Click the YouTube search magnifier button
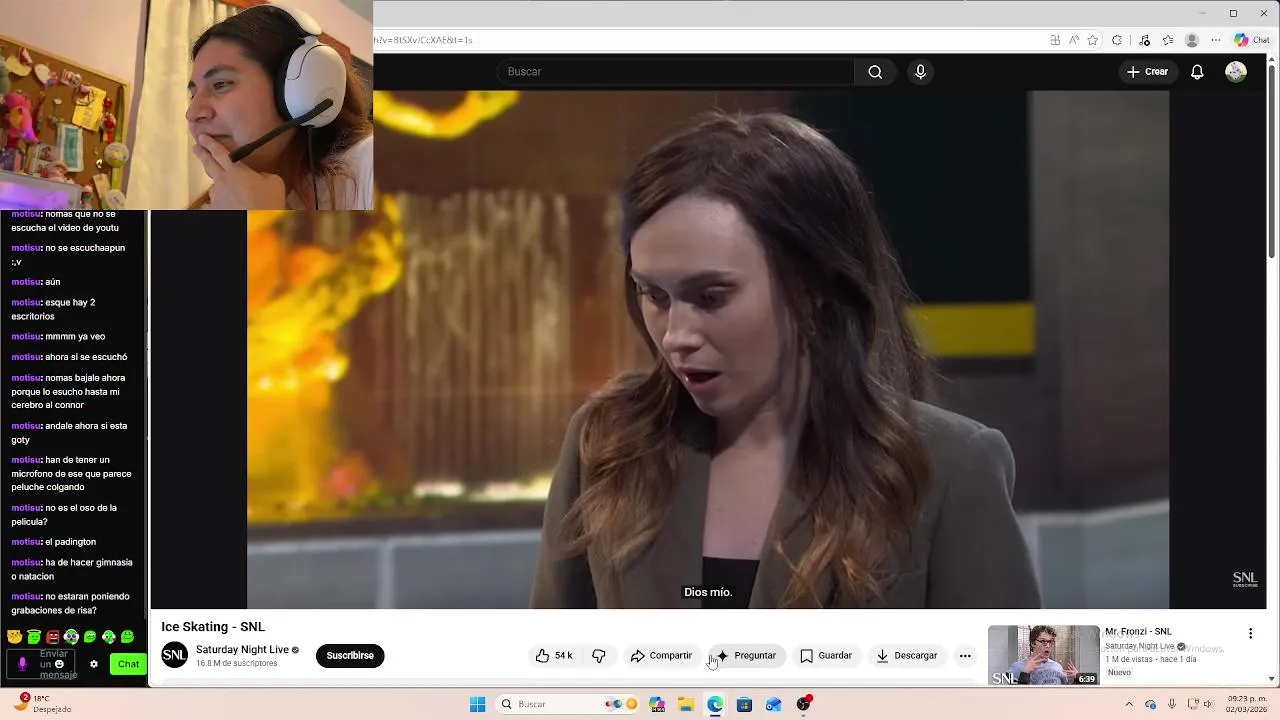 click(875, 72)
